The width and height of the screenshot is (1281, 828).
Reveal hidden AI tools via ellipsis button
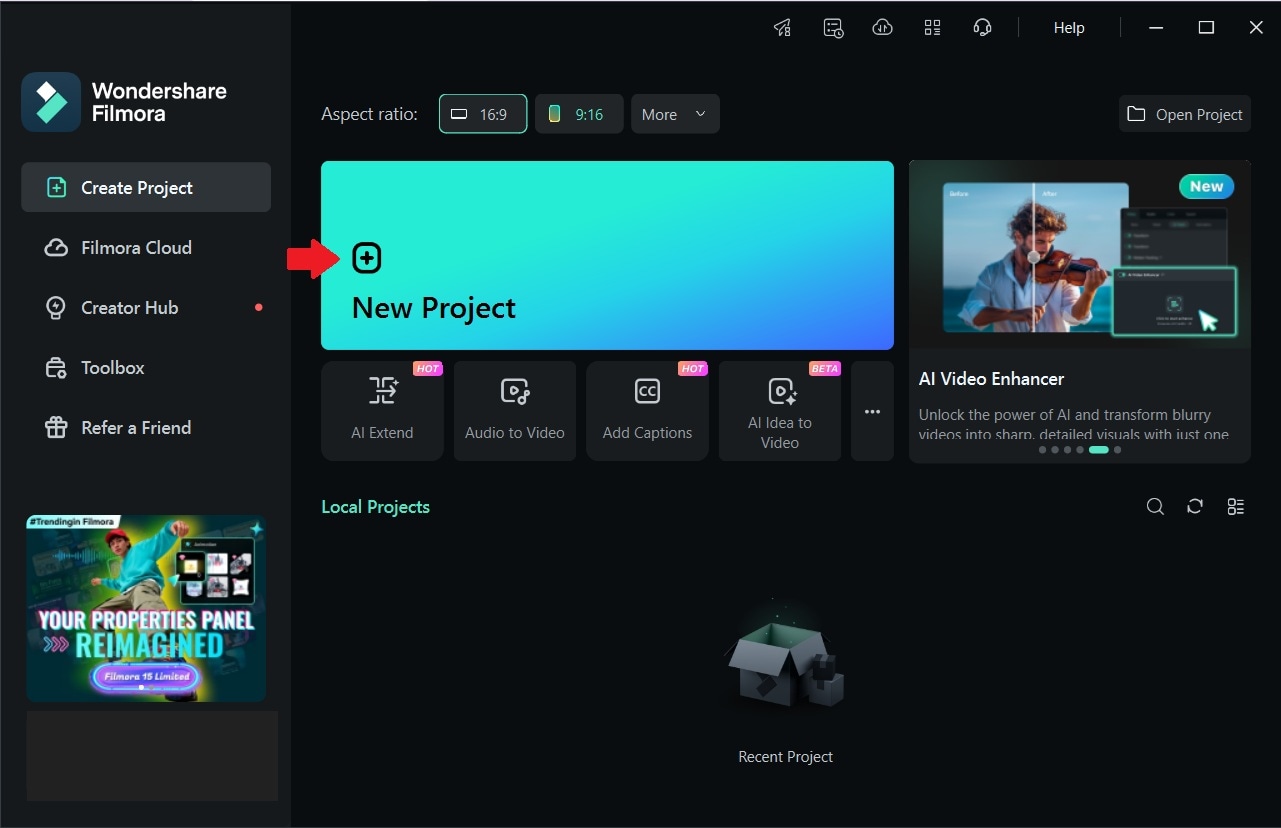871,410
